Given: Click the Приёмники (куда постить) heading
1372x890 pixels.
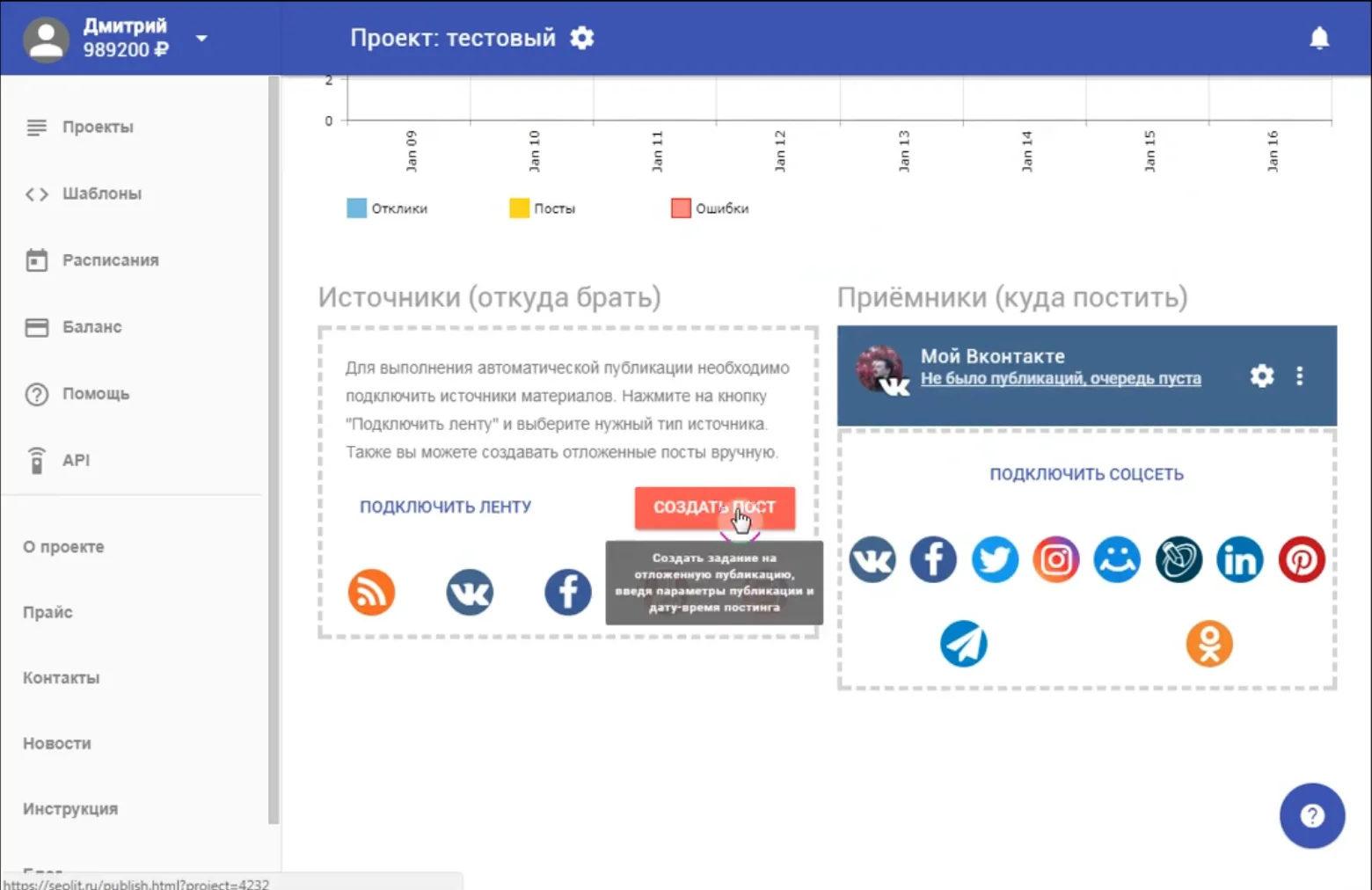Looking at the screenshot, I should click(1012, 297).
